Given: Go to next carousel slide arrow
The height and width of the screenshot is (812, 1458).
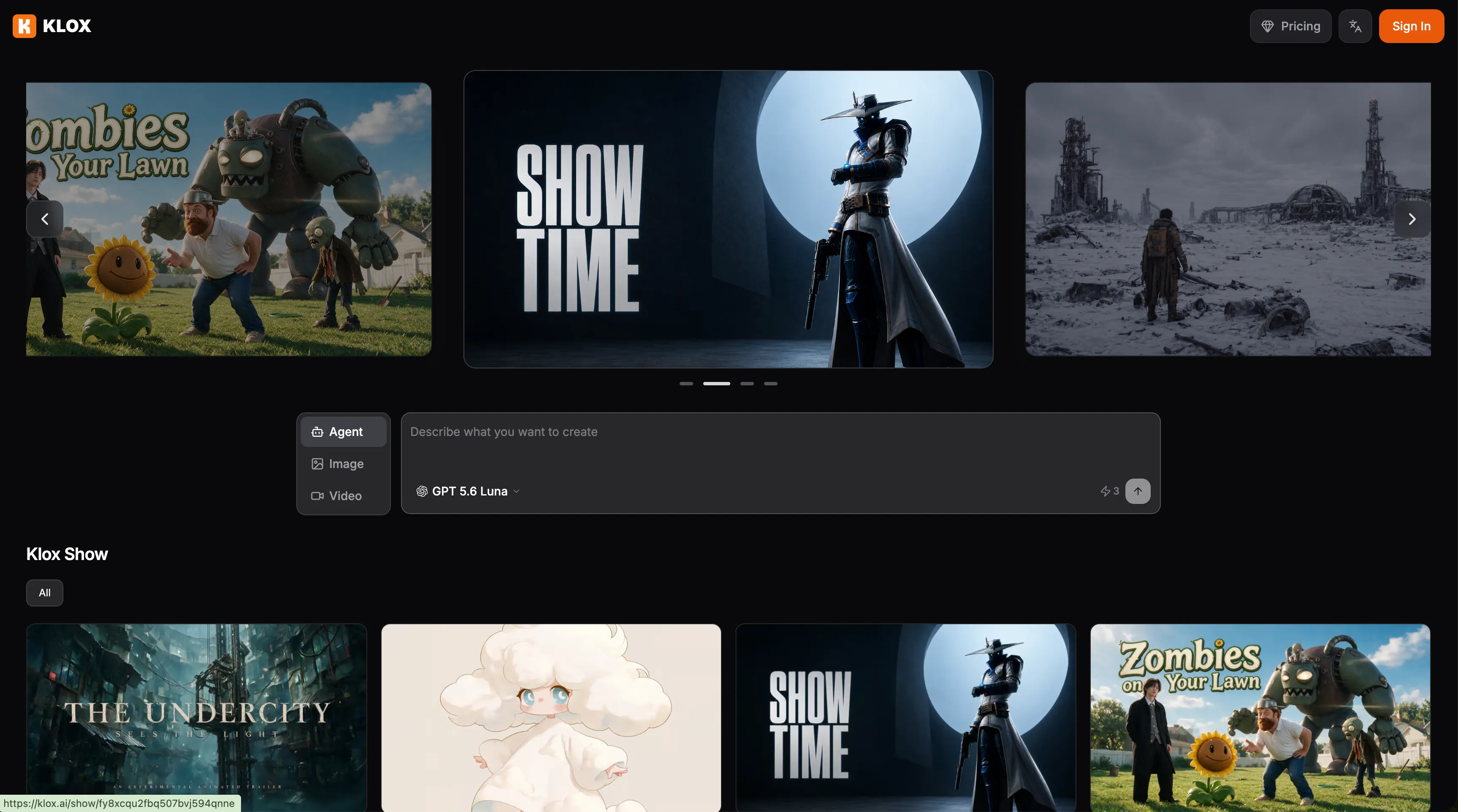Looking at the screenshot, I should point(1412,219).
